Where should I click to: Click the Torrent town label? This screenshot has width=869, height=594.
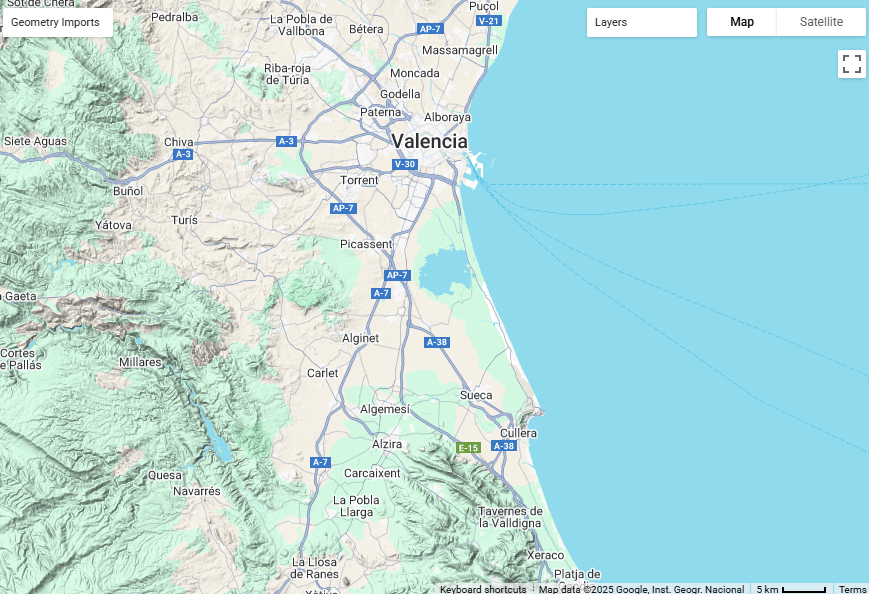pos(359,180)
